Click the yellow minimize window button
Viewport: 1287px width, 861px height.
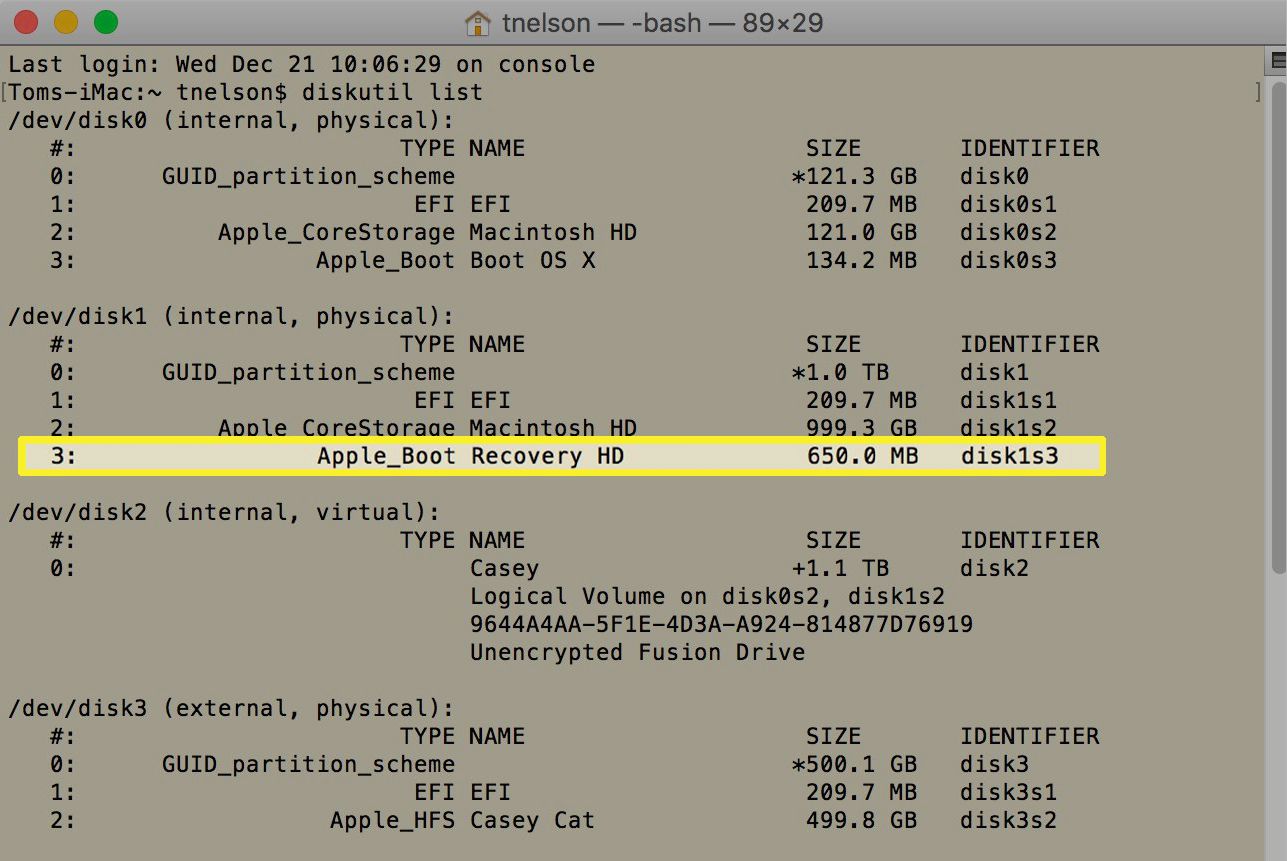(65, 22)
